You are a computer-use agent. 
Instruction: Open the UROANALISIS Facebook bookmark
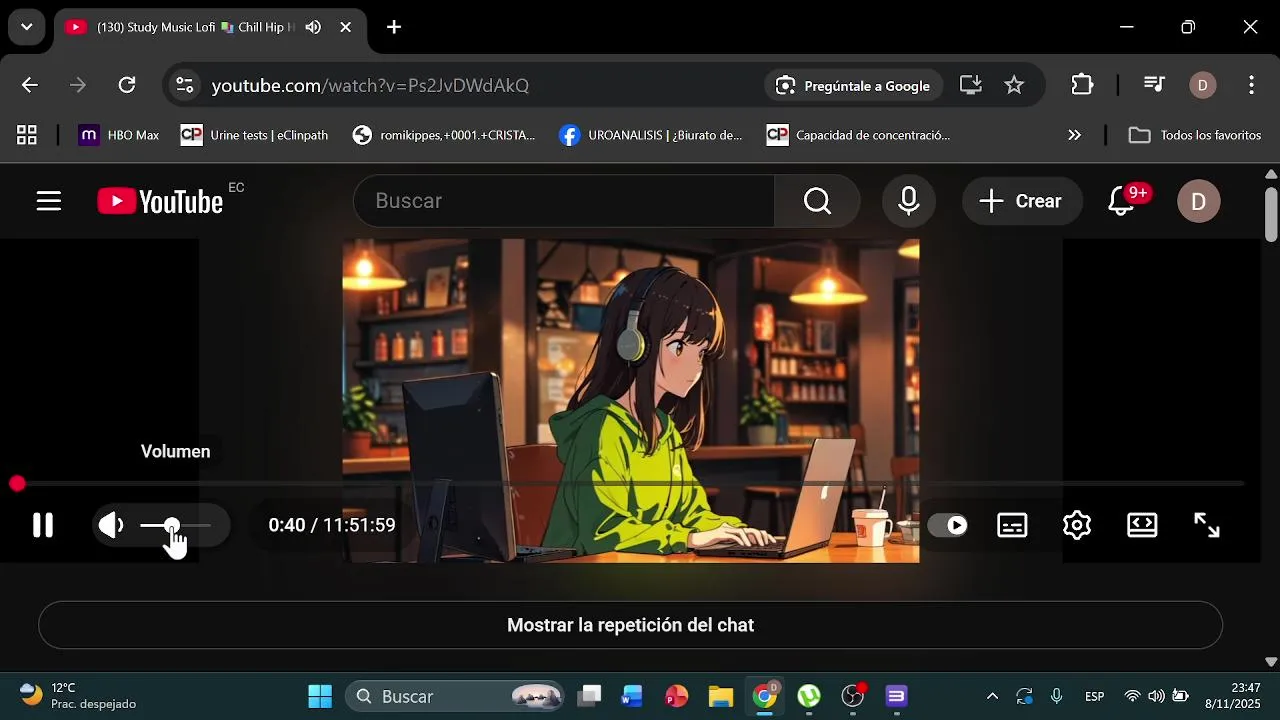point(651,135)
